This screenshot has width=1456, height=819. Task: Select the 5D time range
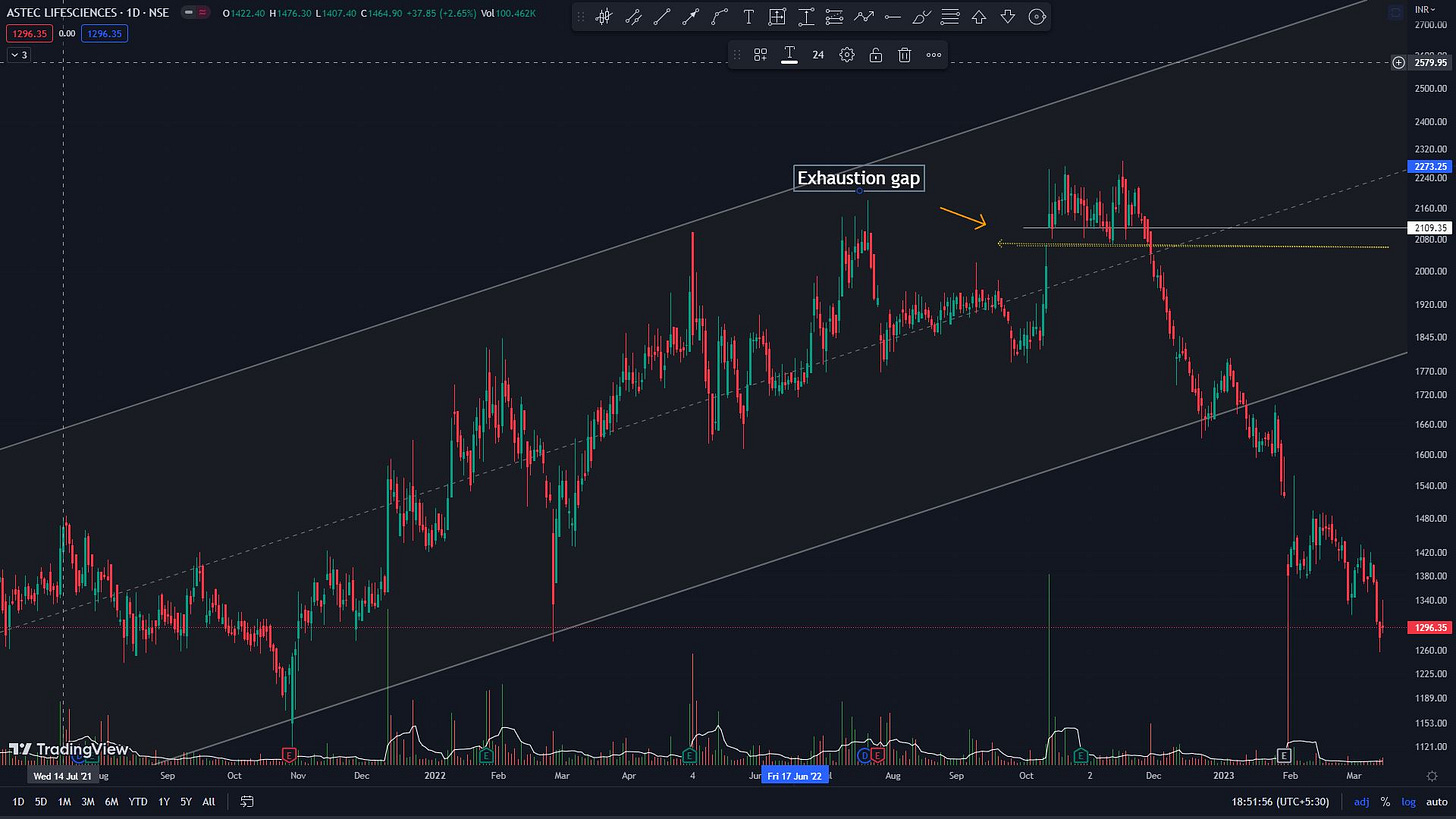click(41, 801)
